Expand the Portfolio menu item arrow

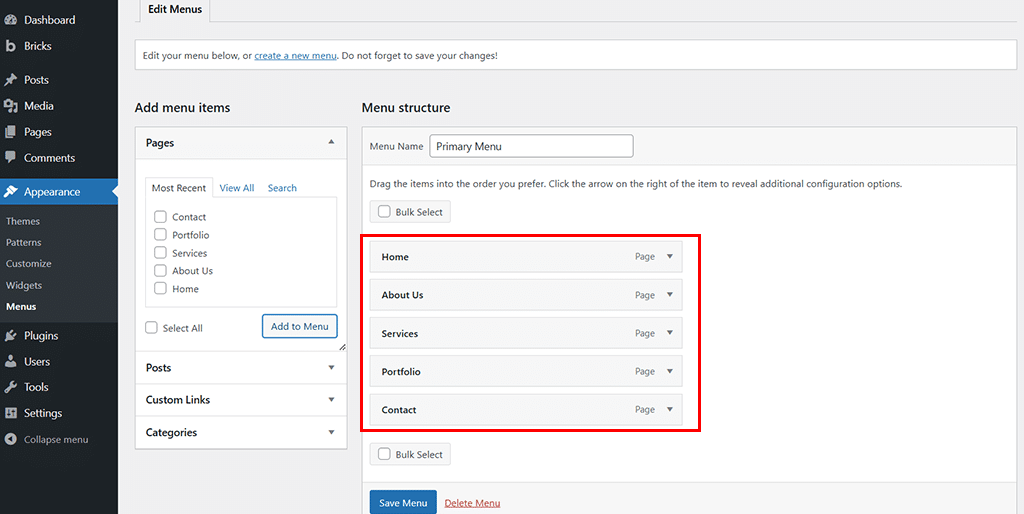(669, 371)
